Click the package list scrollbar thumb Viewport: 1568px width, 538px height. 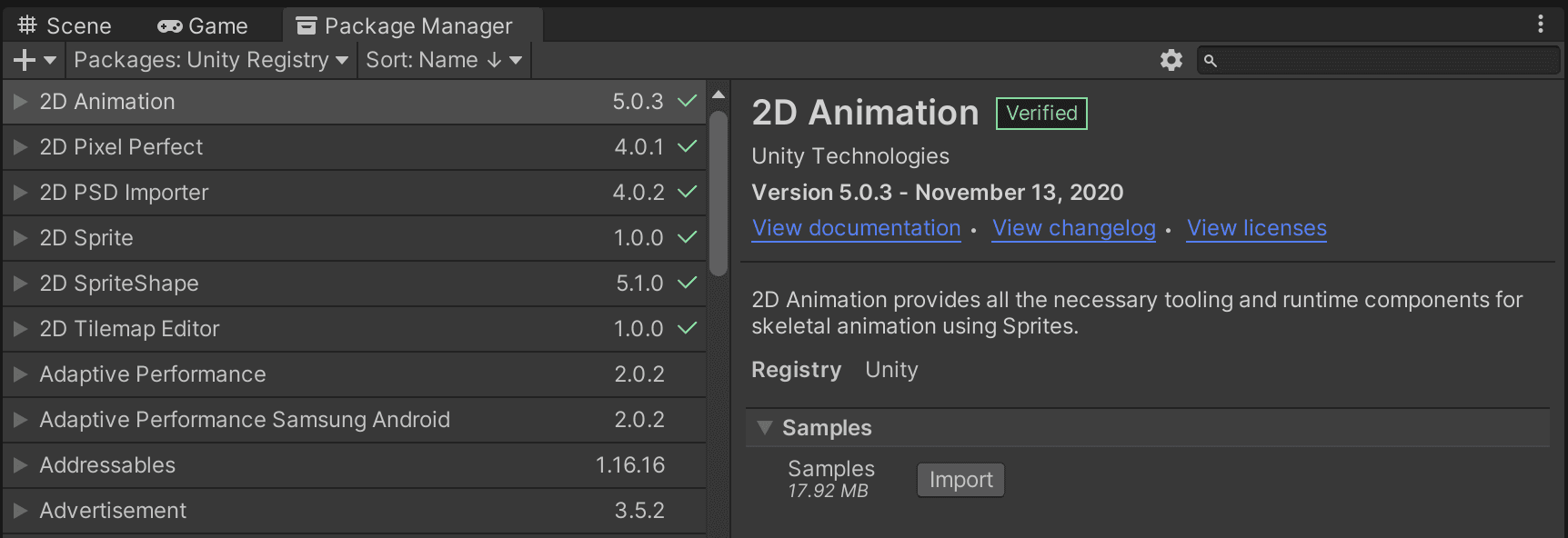[x=719, y=193]
